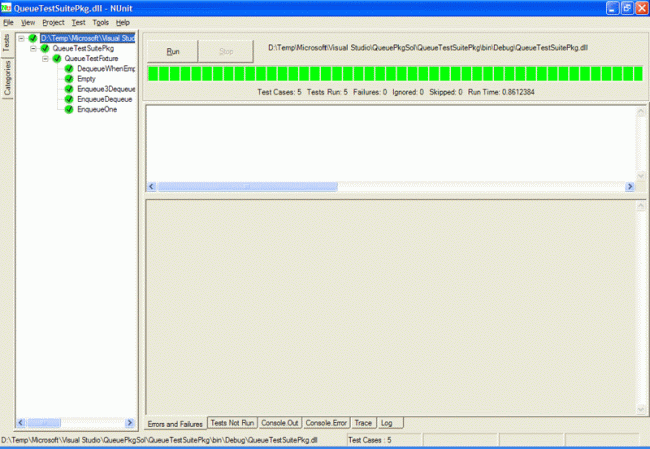650x449 pixels.
Task: Switch to the Errors and Failures tab
Action: [175, 424]
